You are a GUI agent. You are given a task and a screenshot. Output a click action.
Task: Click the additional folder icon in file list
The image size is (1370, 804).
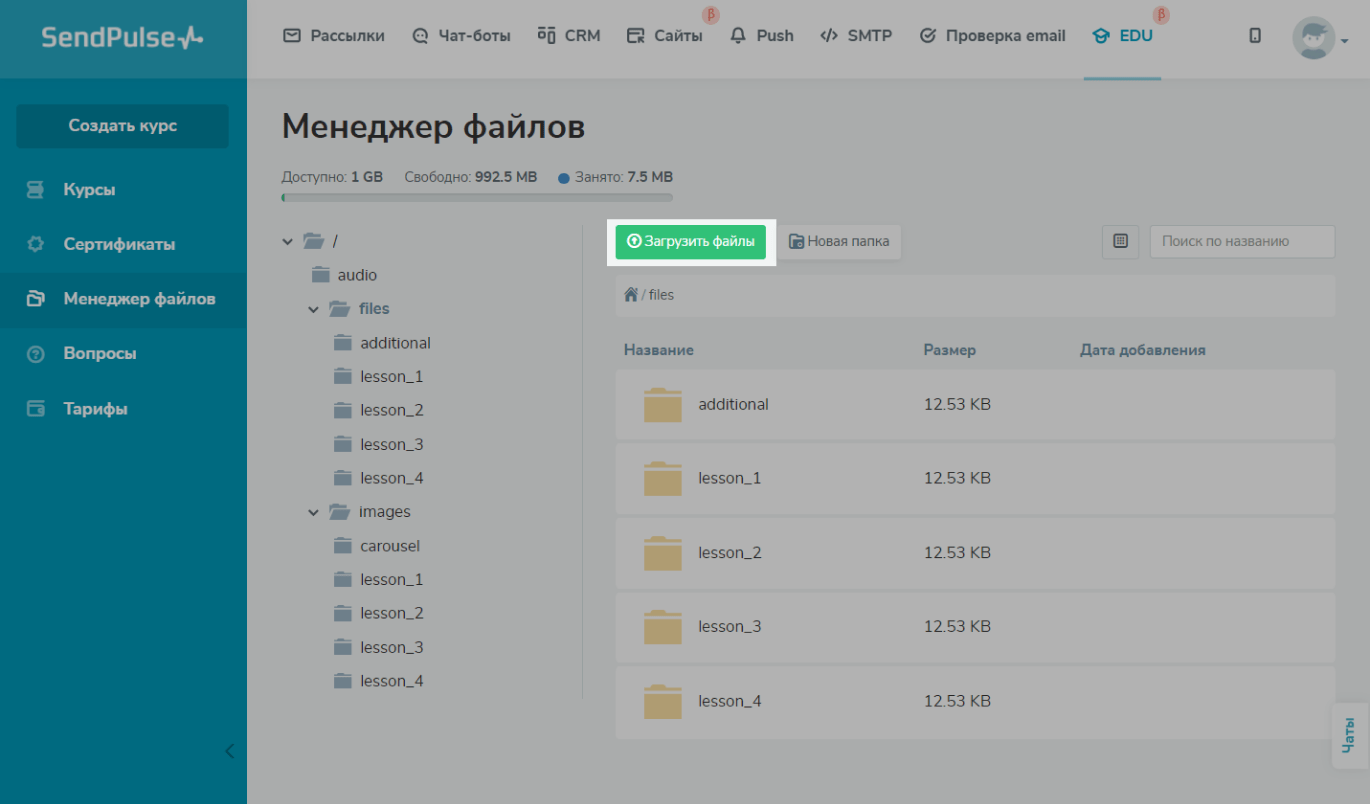[662, 405]
